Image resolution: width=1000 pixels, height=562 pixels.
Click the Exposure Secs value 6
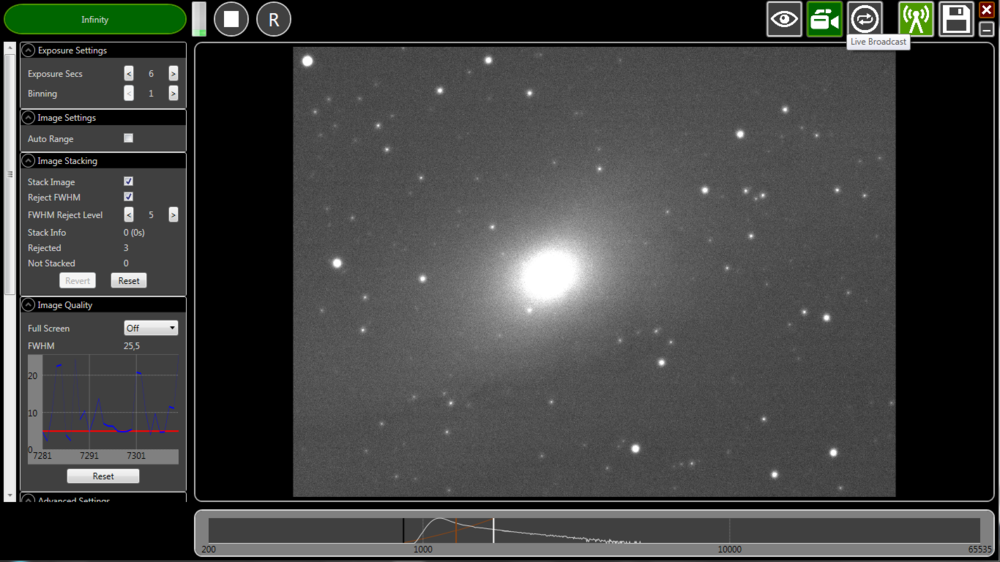[151, 74]
